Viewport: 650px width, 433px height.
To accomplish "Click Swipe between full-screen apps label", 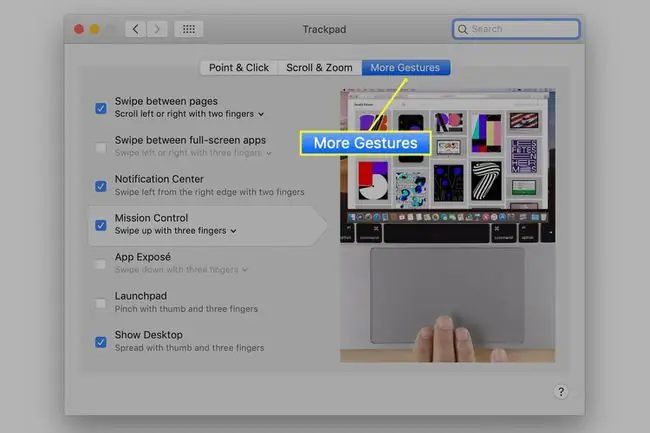I will (x=190, y=140).
